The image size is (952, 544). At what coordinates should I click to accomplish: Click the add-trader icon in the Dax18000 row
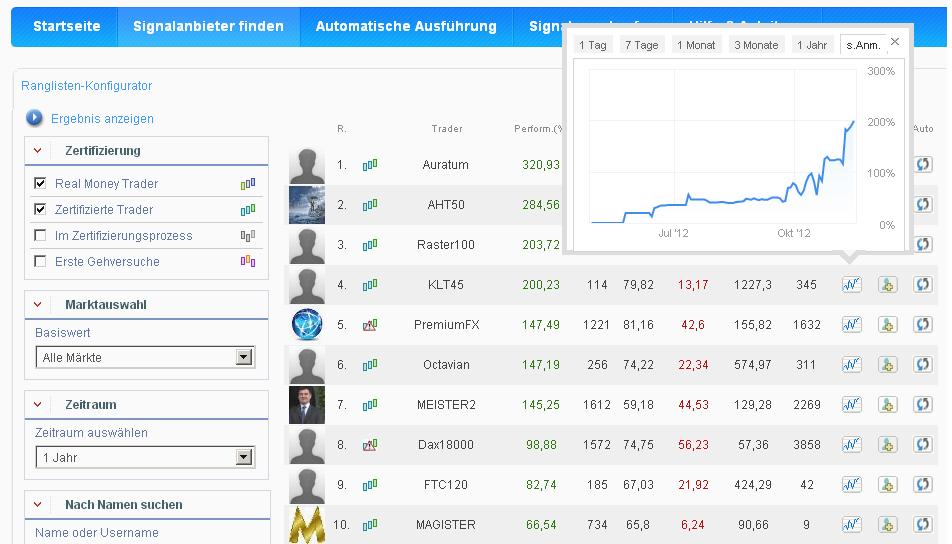pyautogui.click(x=887, y=445)
